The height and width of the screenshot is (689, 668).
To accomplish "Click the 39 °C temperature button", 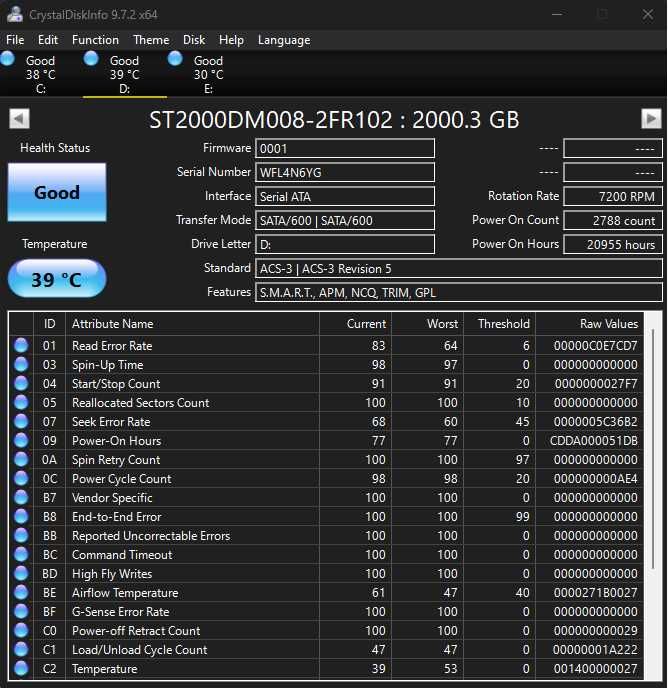I will pyautogui.click(x=57, y=279).
